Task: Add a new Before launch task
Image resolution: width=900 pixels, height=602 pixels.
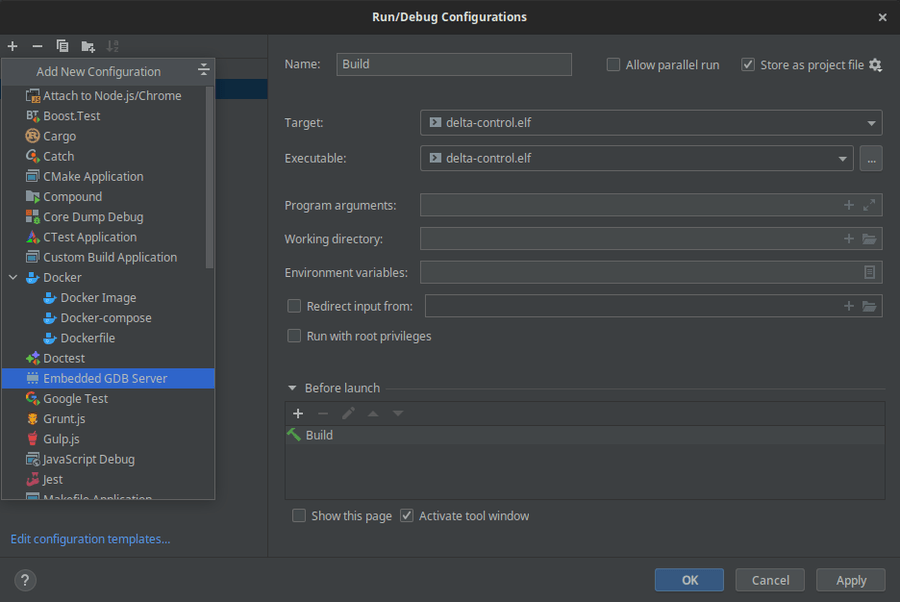Action: [298, 413]
